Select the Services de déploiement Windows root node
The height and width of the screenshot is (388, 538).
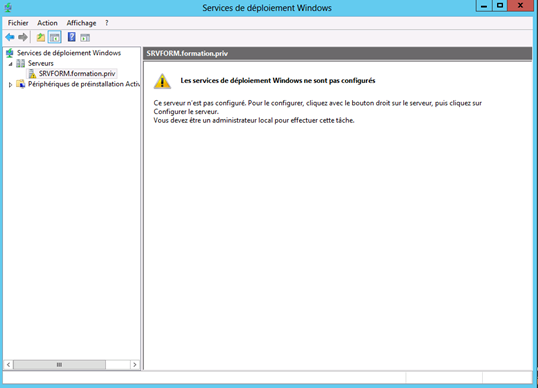click(69, 53)
